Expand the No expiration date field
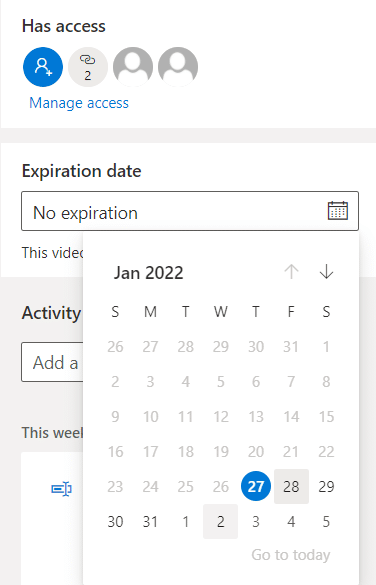The width and height of the screenshot is (376, 585). click(190, 211)
